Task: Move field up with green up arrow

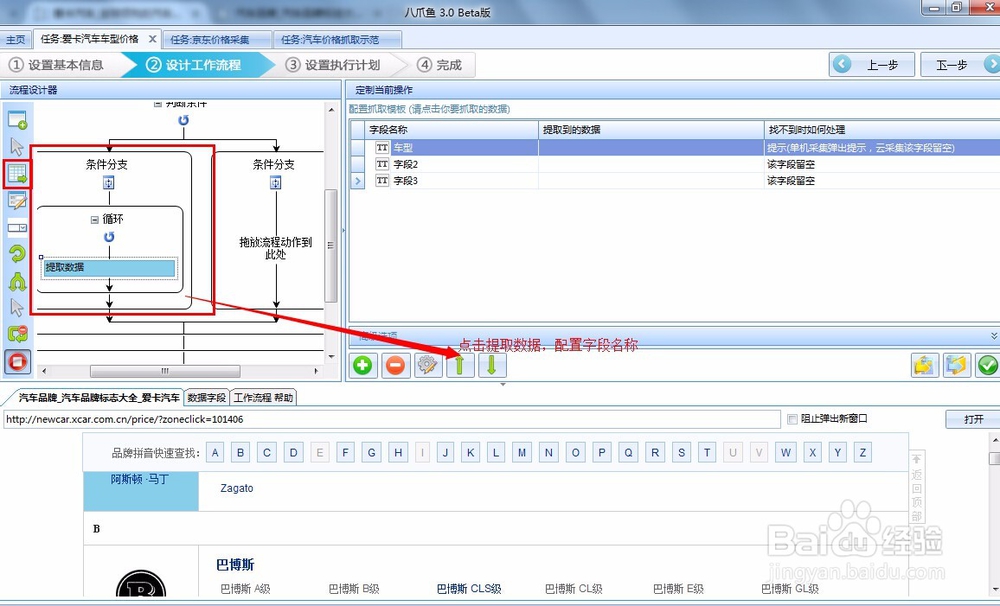Action: 460,366
